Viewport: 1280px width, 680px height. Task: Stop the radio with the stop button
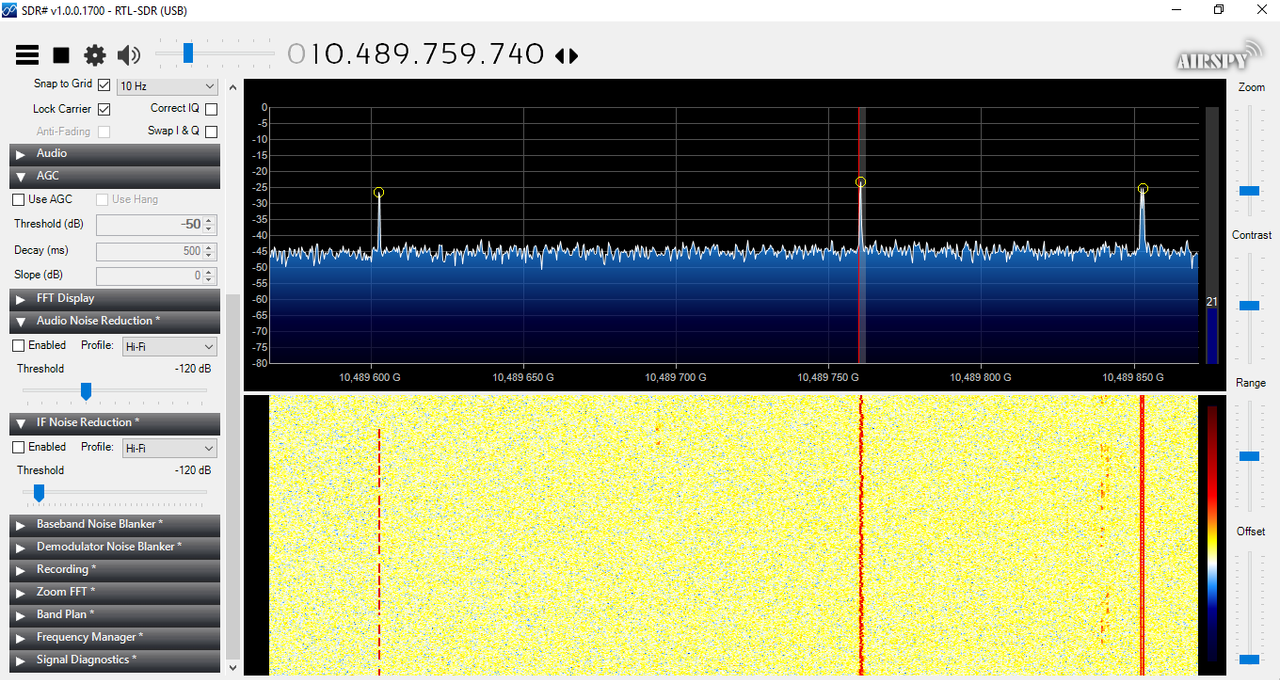(61, 55)
